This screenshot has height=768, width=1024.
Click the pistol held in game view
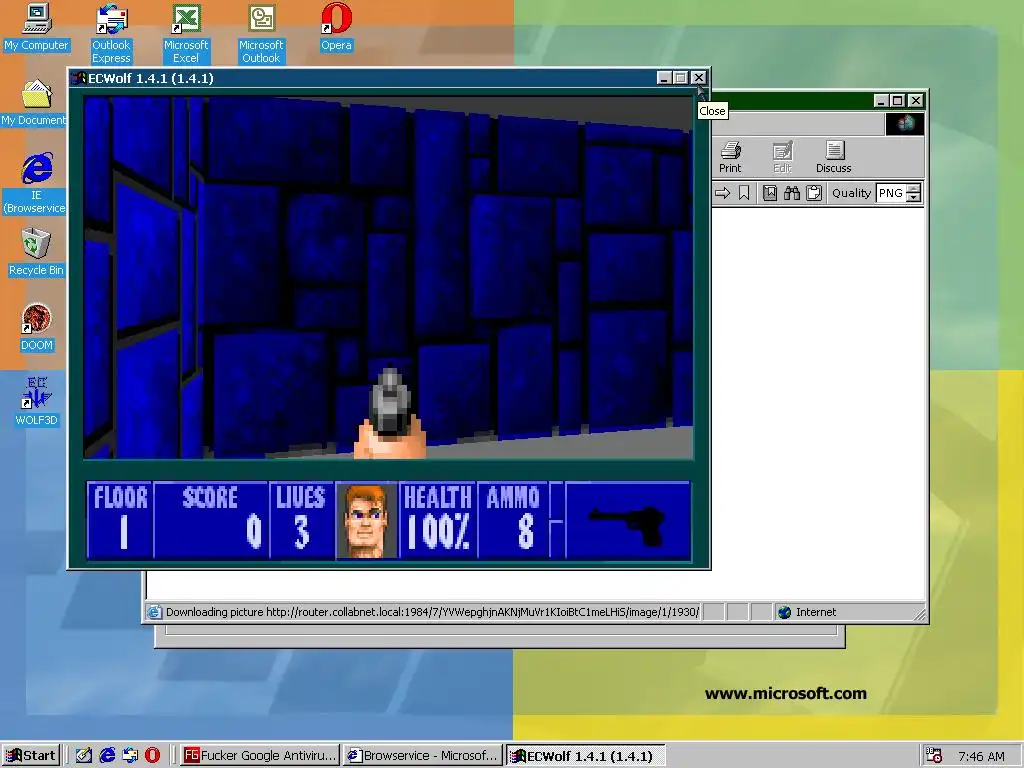390,413
